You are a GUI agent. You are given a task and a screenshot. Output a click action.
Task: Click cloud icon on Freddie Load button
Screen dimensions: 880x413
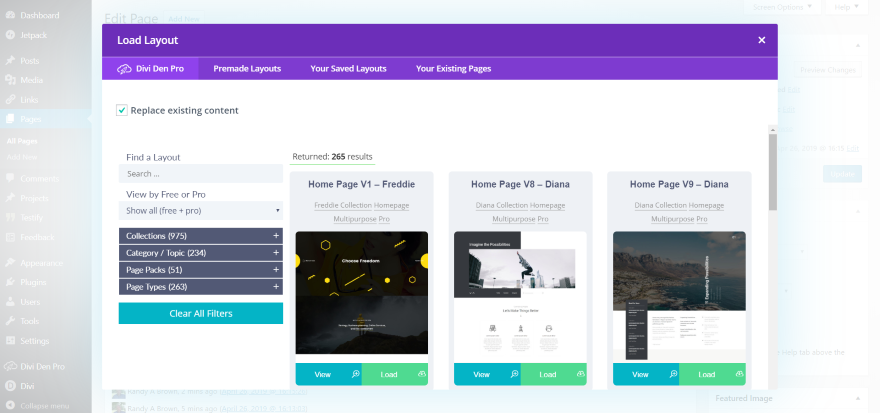click(x=422, y=374)
